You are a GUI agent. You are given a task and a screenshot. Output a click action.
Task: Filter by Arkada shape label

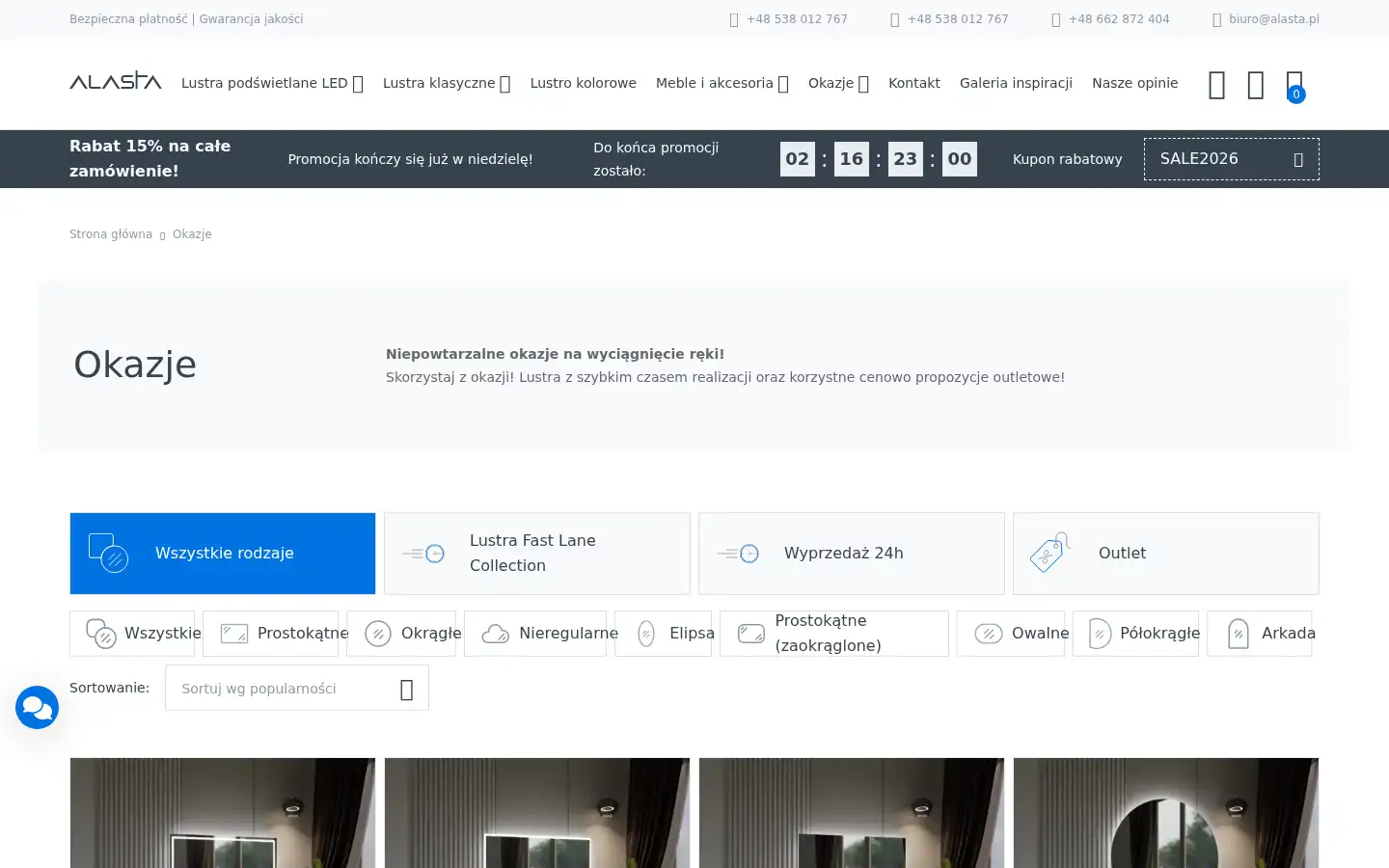coord(1289,634)
